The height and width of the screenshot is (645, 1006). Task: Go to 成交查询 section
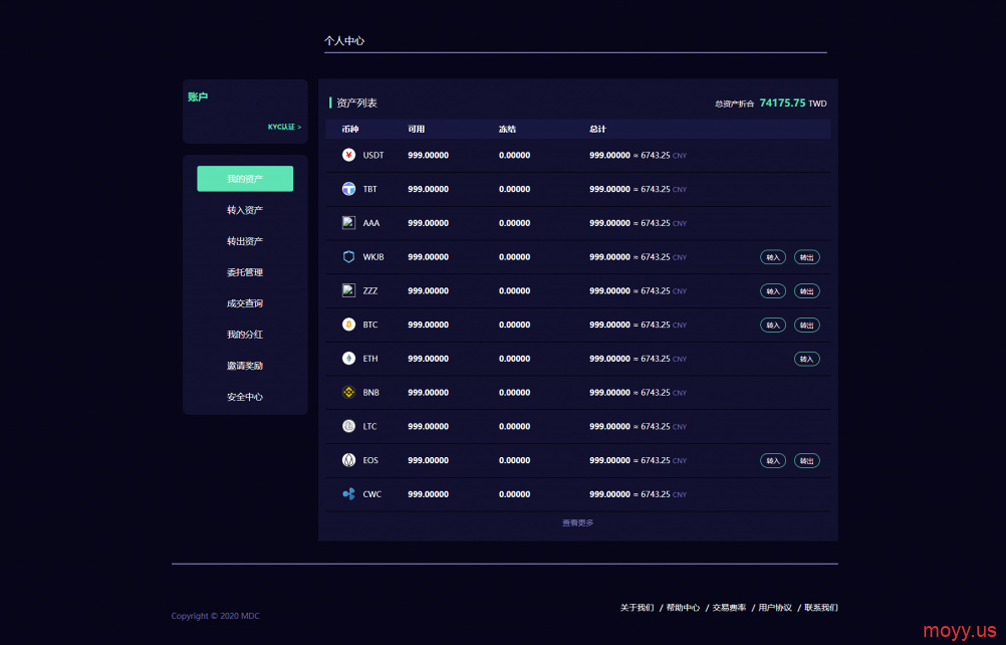click(x=245, y=303)
